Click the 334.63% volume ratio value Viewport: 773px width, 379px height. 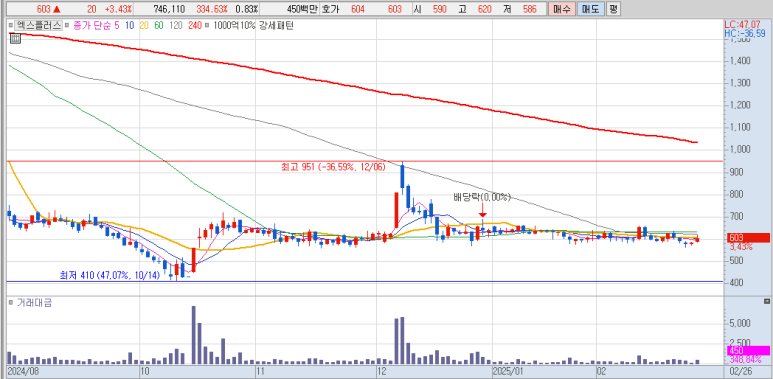coord(212,9)
